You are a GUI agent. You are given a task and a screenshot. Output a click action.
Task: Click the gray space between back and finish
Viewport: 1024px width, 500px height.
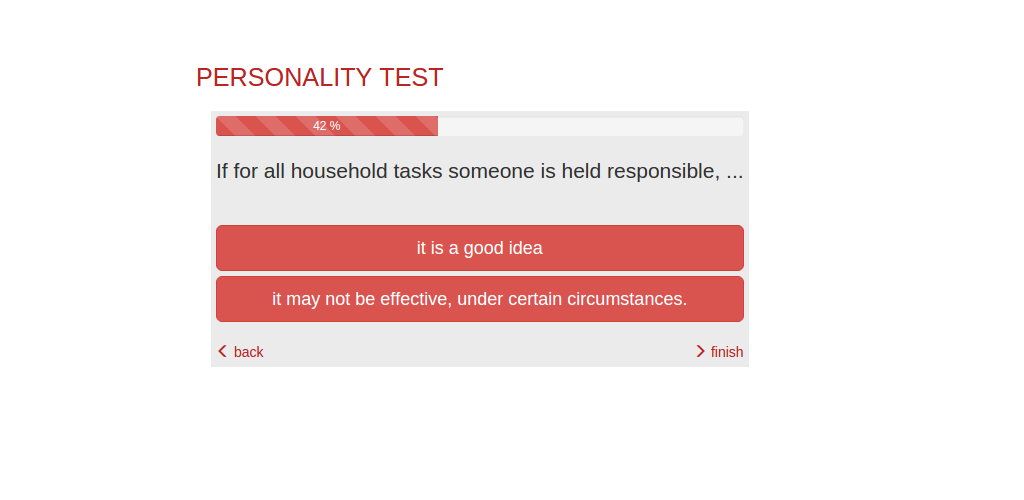[480, 352]
